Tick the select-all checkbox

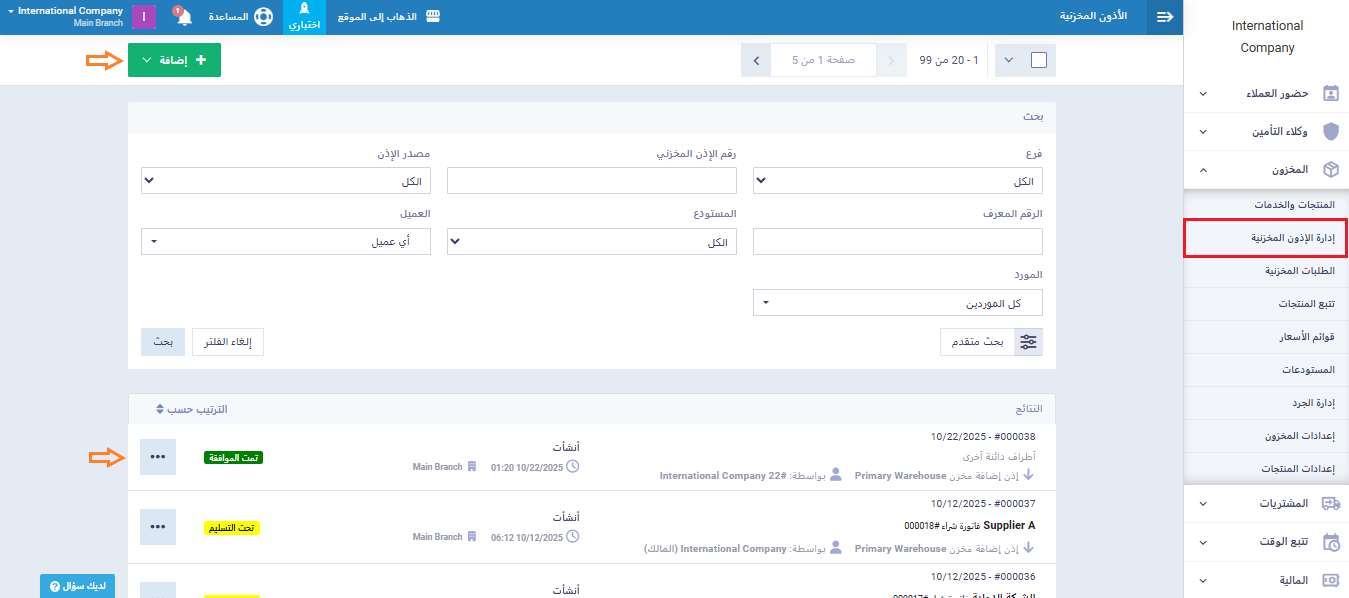coord(1038,60)
